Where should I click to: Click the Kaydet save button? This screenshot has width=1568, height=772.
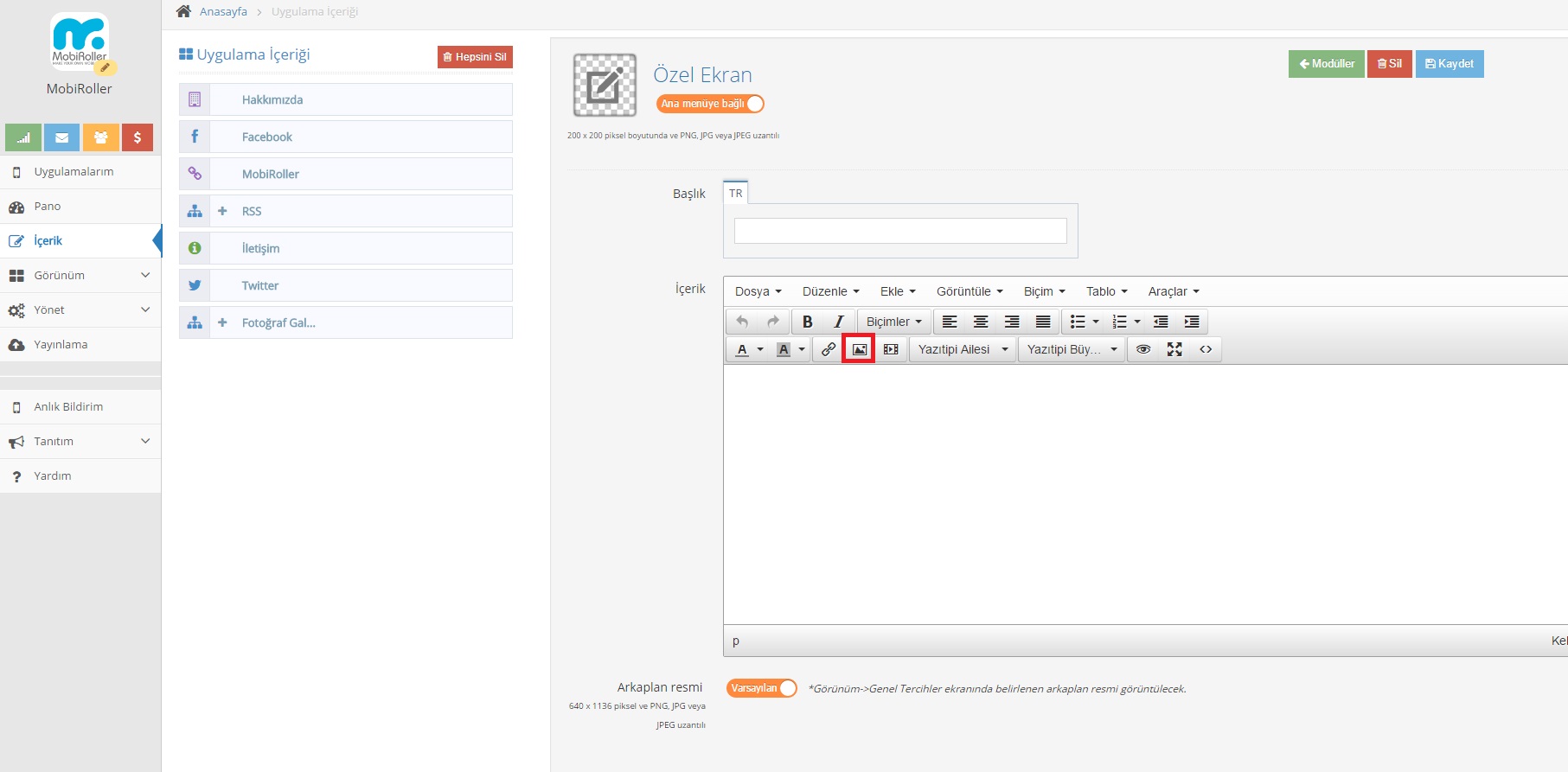(1450, 64)
